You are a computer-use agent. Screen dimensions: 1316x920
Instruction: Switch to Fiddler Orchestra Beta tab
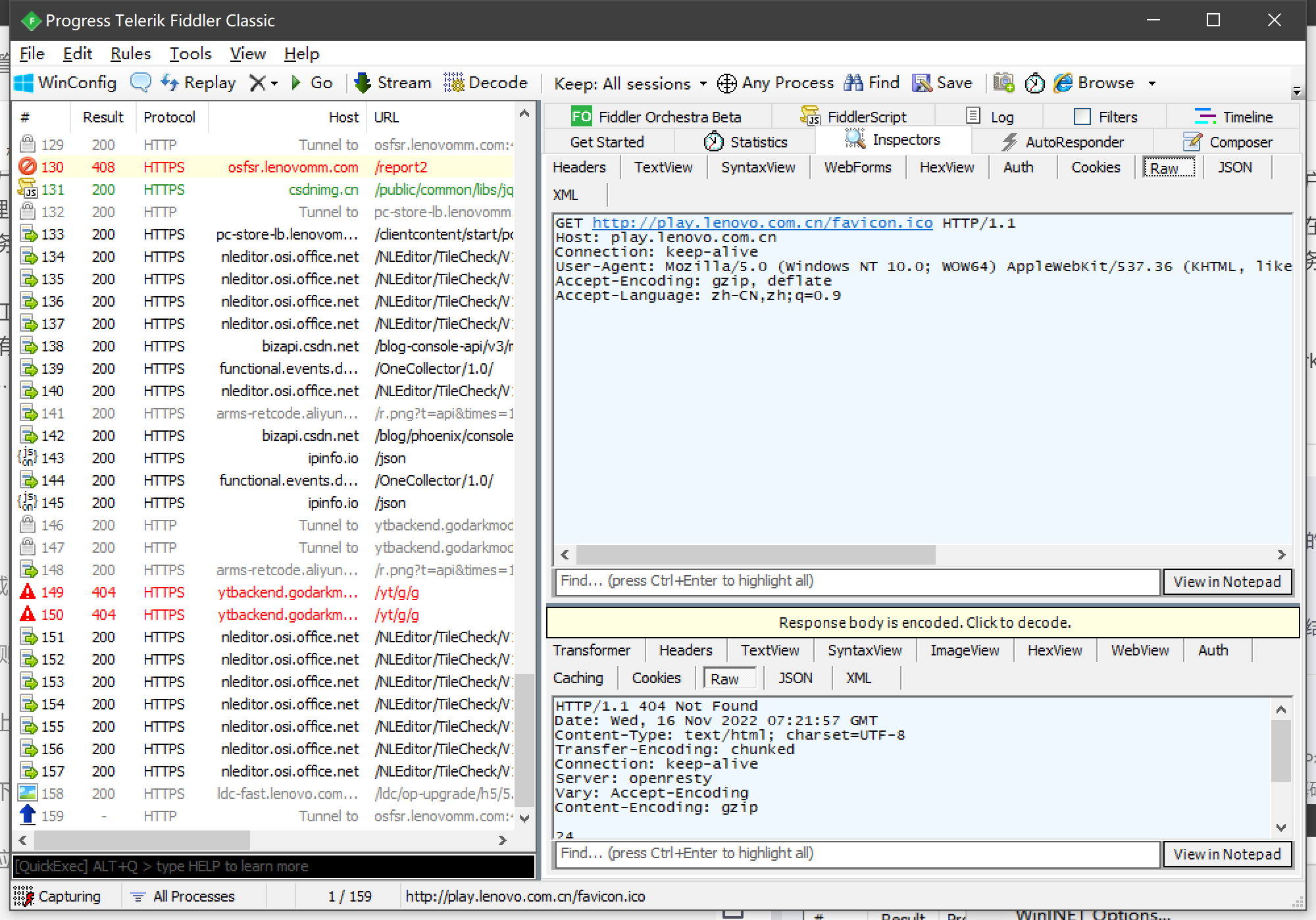(657, 117)
